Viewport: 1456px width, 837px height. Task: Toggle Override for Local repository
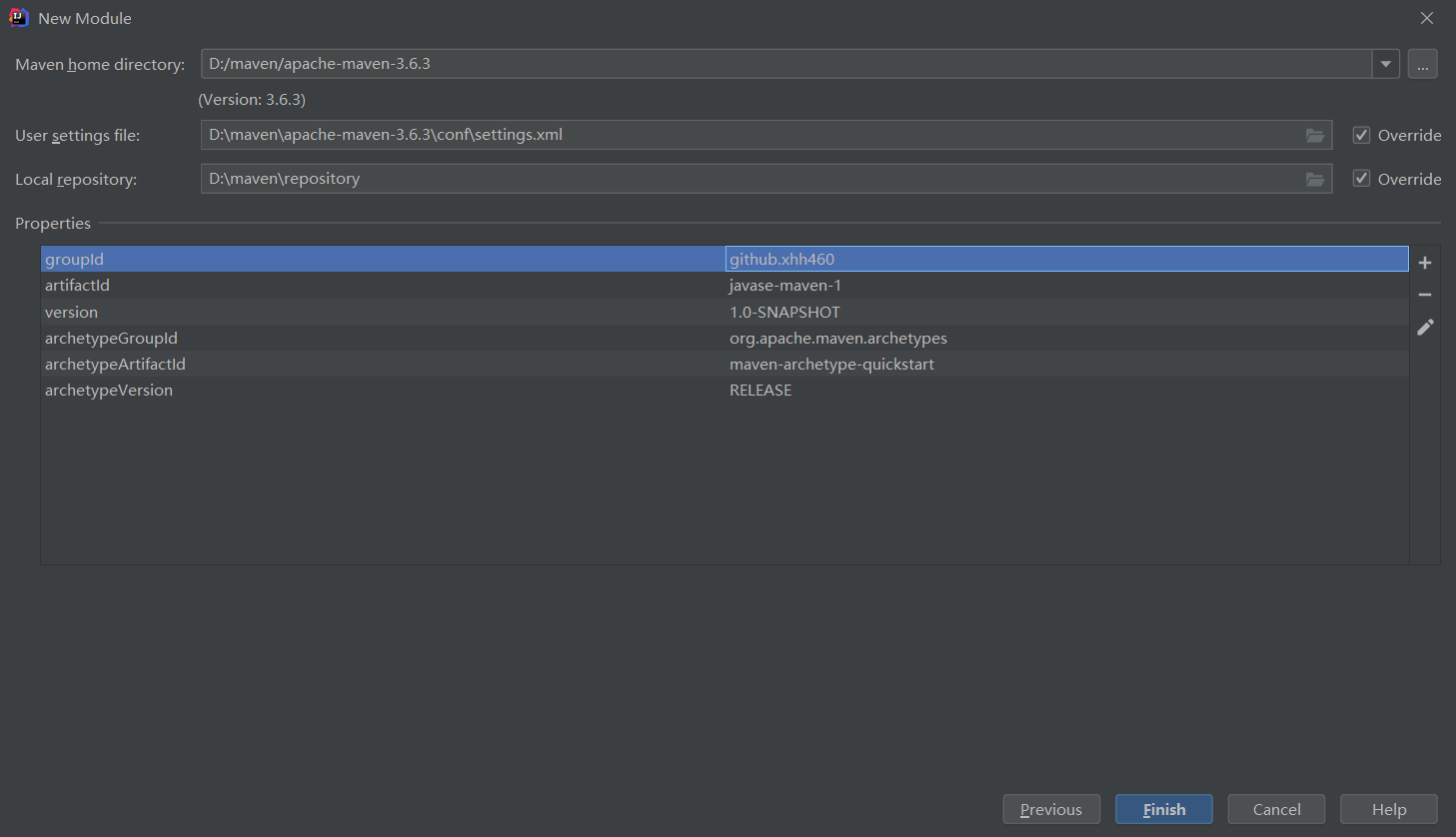pyautogui.click(x=1361, y=178)
